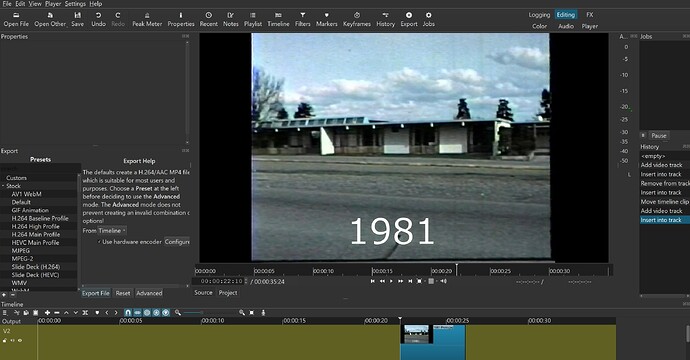Collapse the Stock presets group
This screenshot has height=360, width=690.
pyautogui.click(x=3, y=186)
